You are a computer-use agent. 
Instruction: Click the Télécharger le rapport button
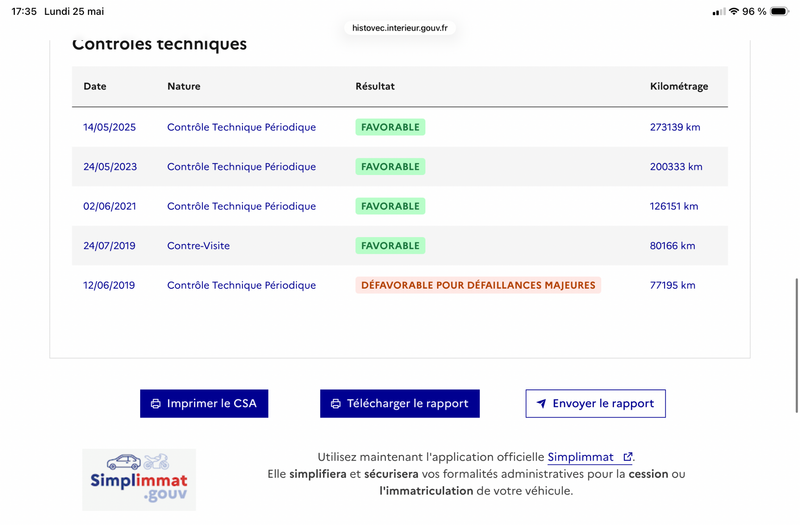(399, 404)
